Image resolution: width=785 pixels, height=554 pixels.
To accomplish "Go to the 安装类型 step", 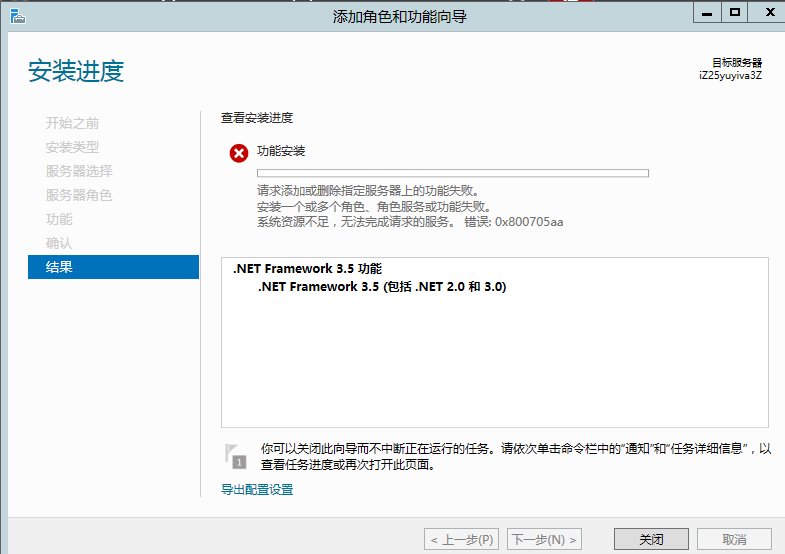I will coord(72,147).
